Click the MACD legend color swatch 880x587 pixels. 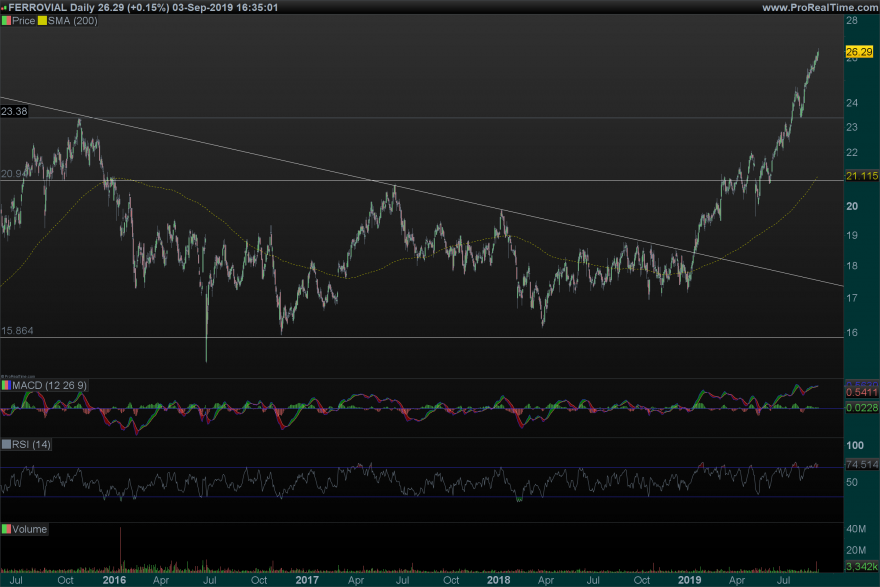coord(6,386)
